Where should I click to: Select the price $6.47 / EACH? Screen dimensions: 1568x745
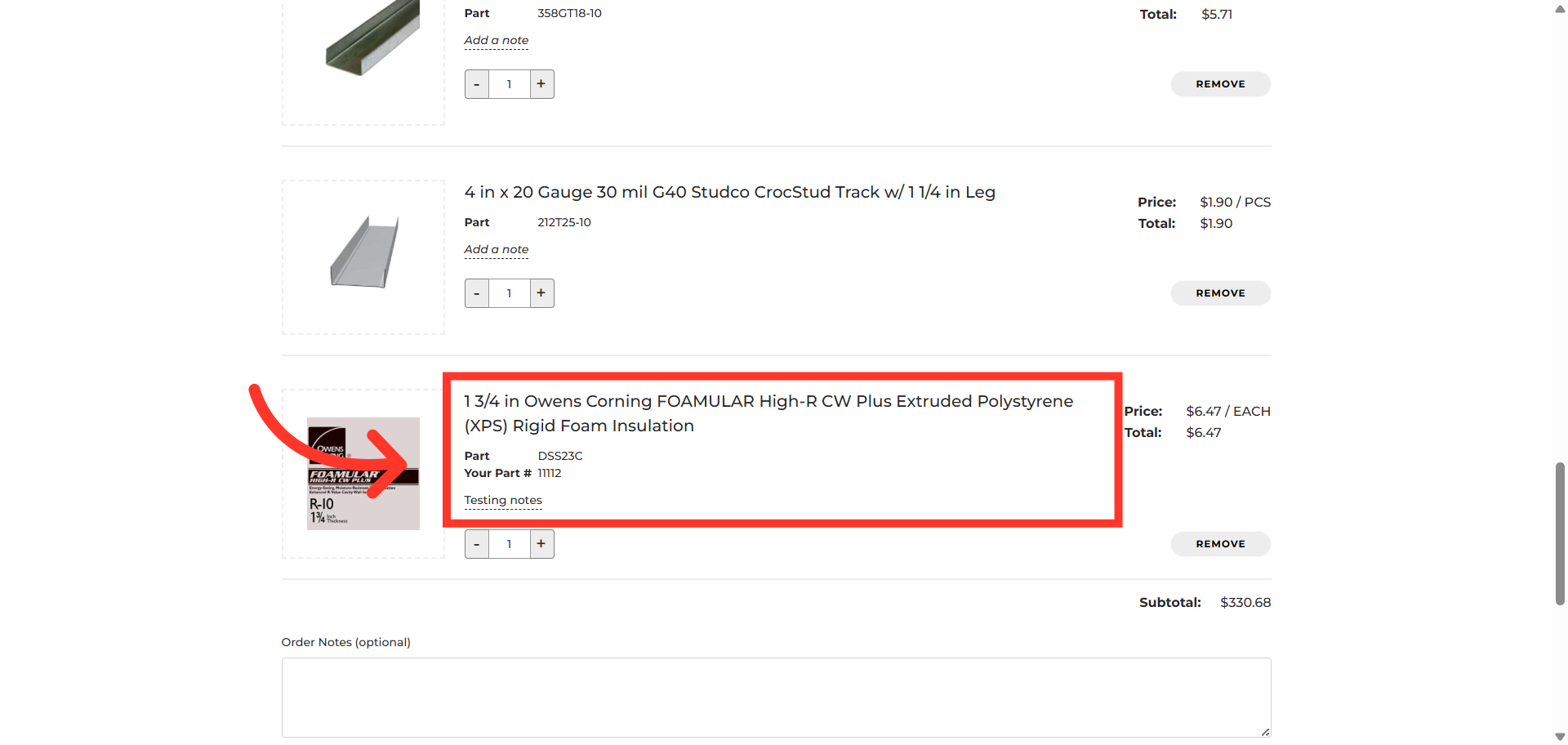pyautogui.click(x=1228, y=411)
